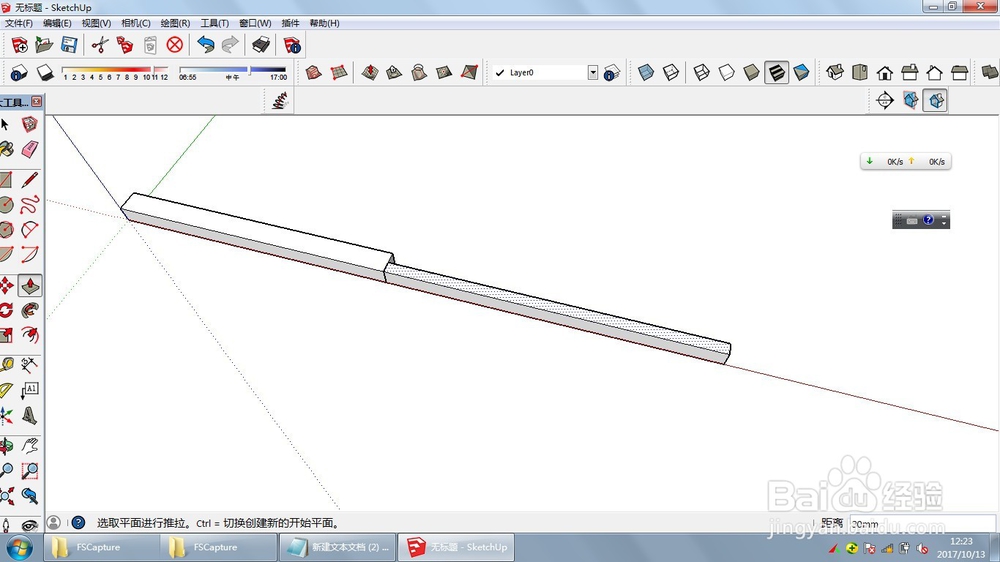Click the spring plugin icon
The width and height of the screenshot is (1000, 562).
(279, 101)
